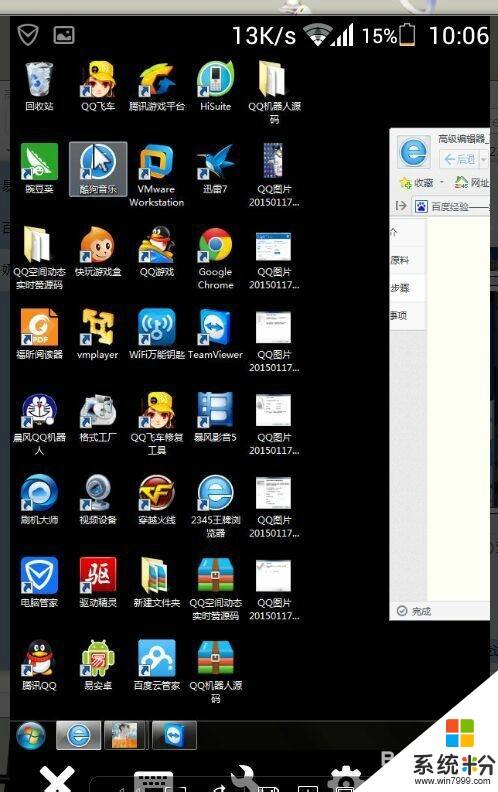This screenshot has width=498, height=792.
Task: Select the highlighted 酷狗音乐 shortcut
Action: point(98,169)
